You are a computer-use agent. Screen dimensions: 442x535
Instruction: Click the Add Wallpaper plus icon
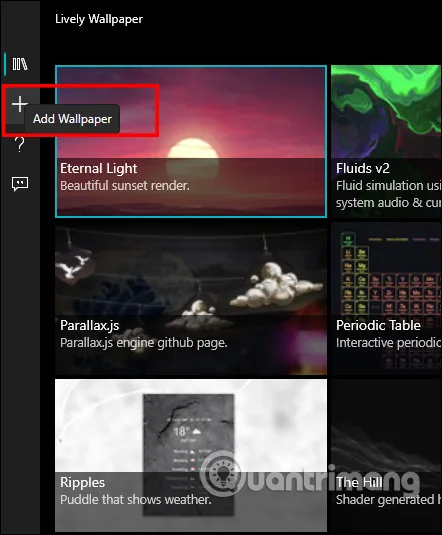[x=20, y=104]
